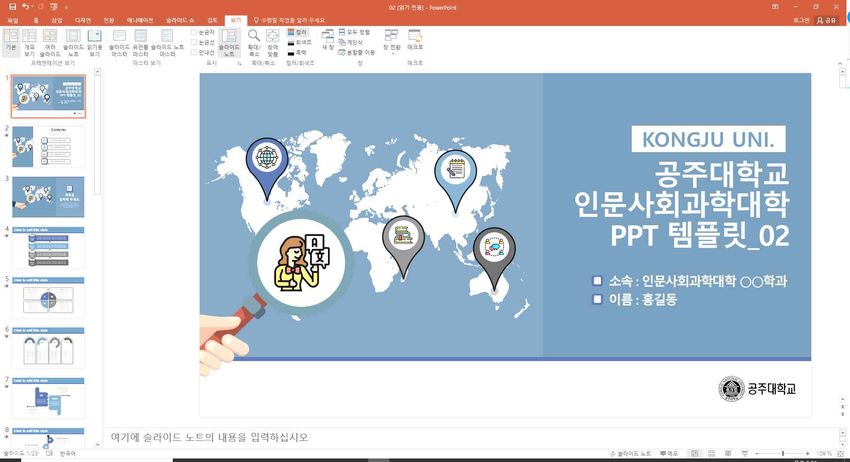Screen dimensions: 850x462
Task: Click zoom in plus button
Action: click(807, 453)
